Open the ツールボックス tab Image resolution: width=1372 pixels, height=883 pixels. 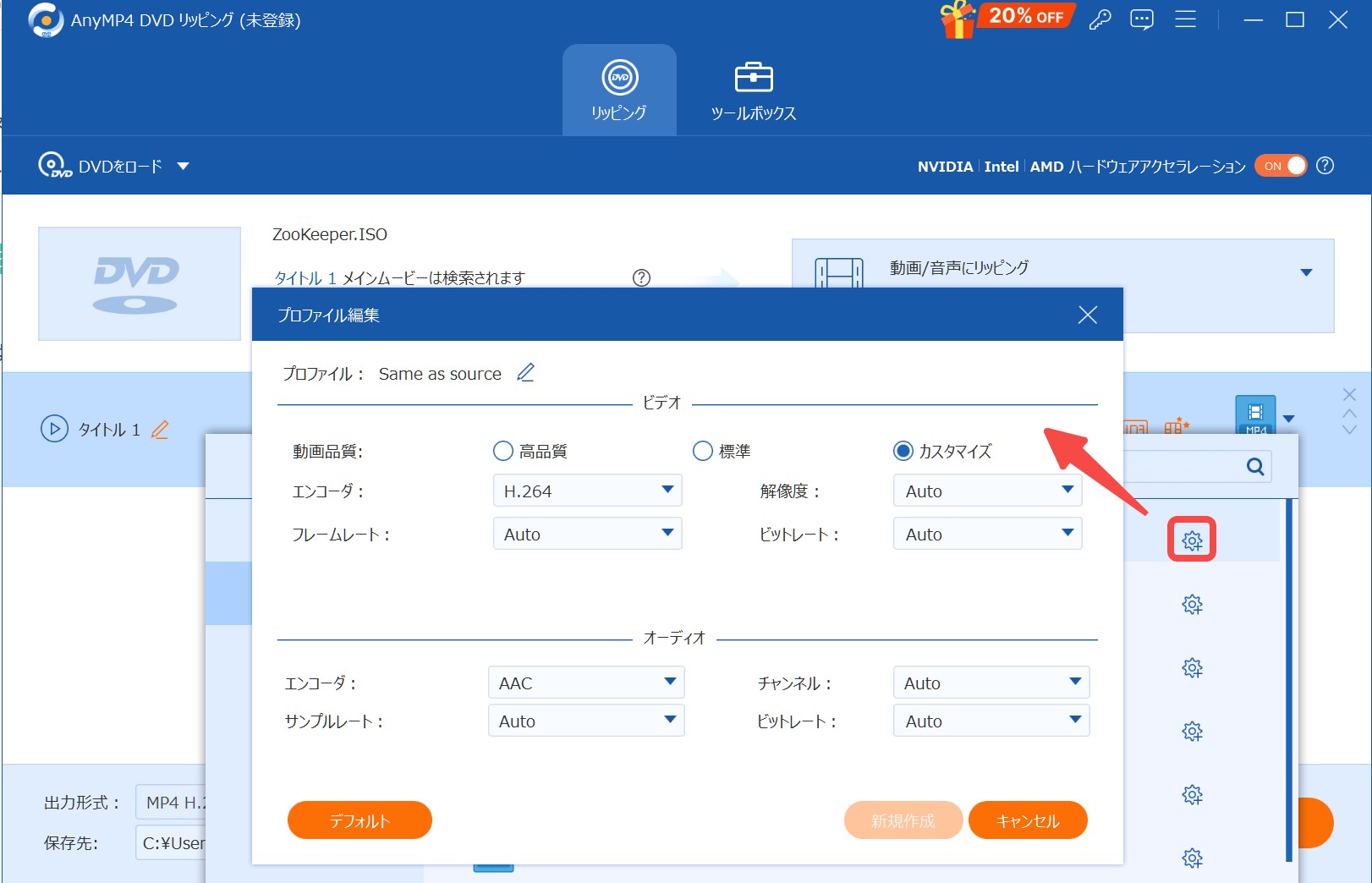[753, 90]
